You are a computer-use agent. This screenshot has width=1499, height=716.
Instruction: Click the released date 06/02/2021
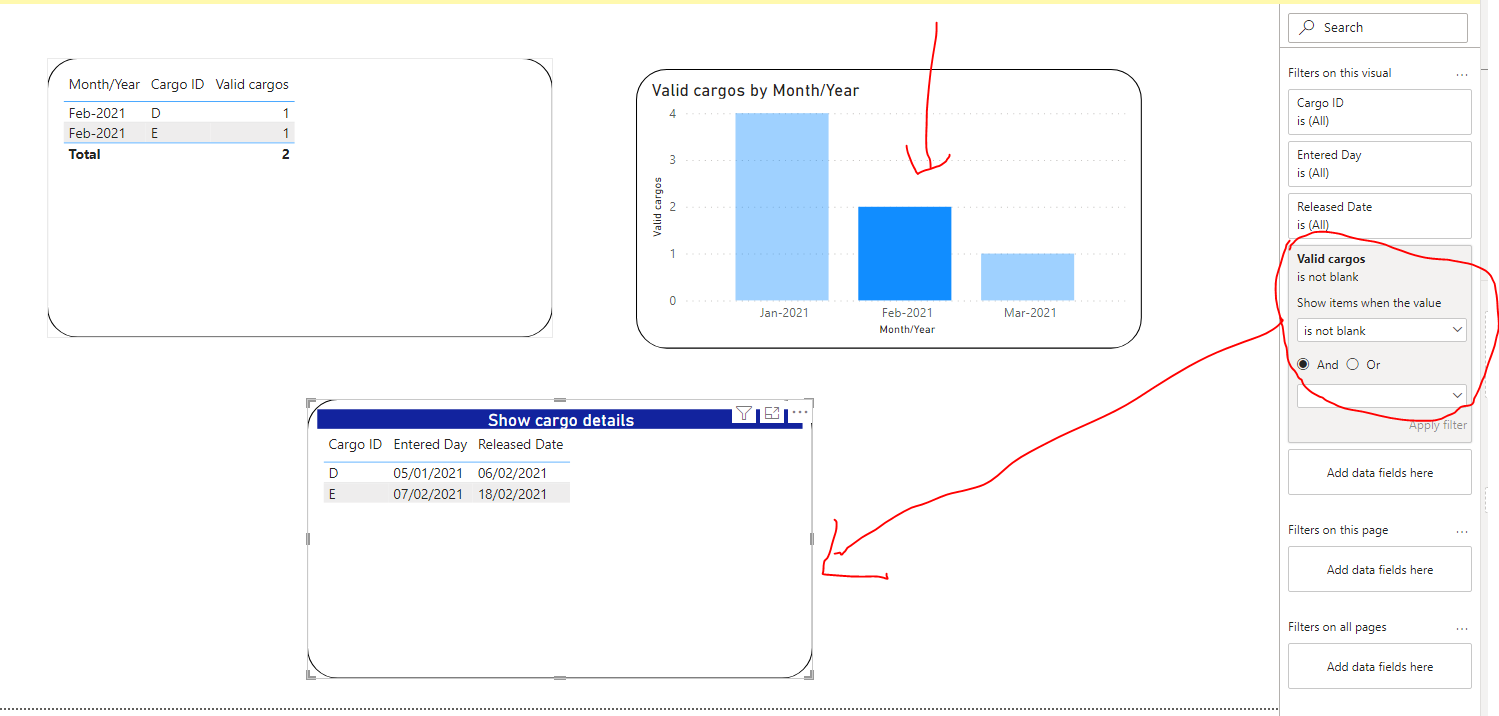[x=512, y=473]
